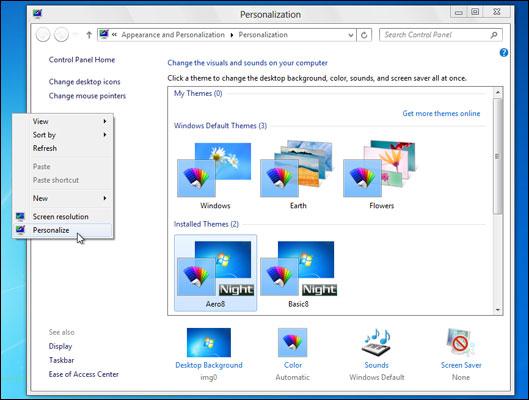Choose Screen resolution in context menu
The image size is (529, 400).
62,217
